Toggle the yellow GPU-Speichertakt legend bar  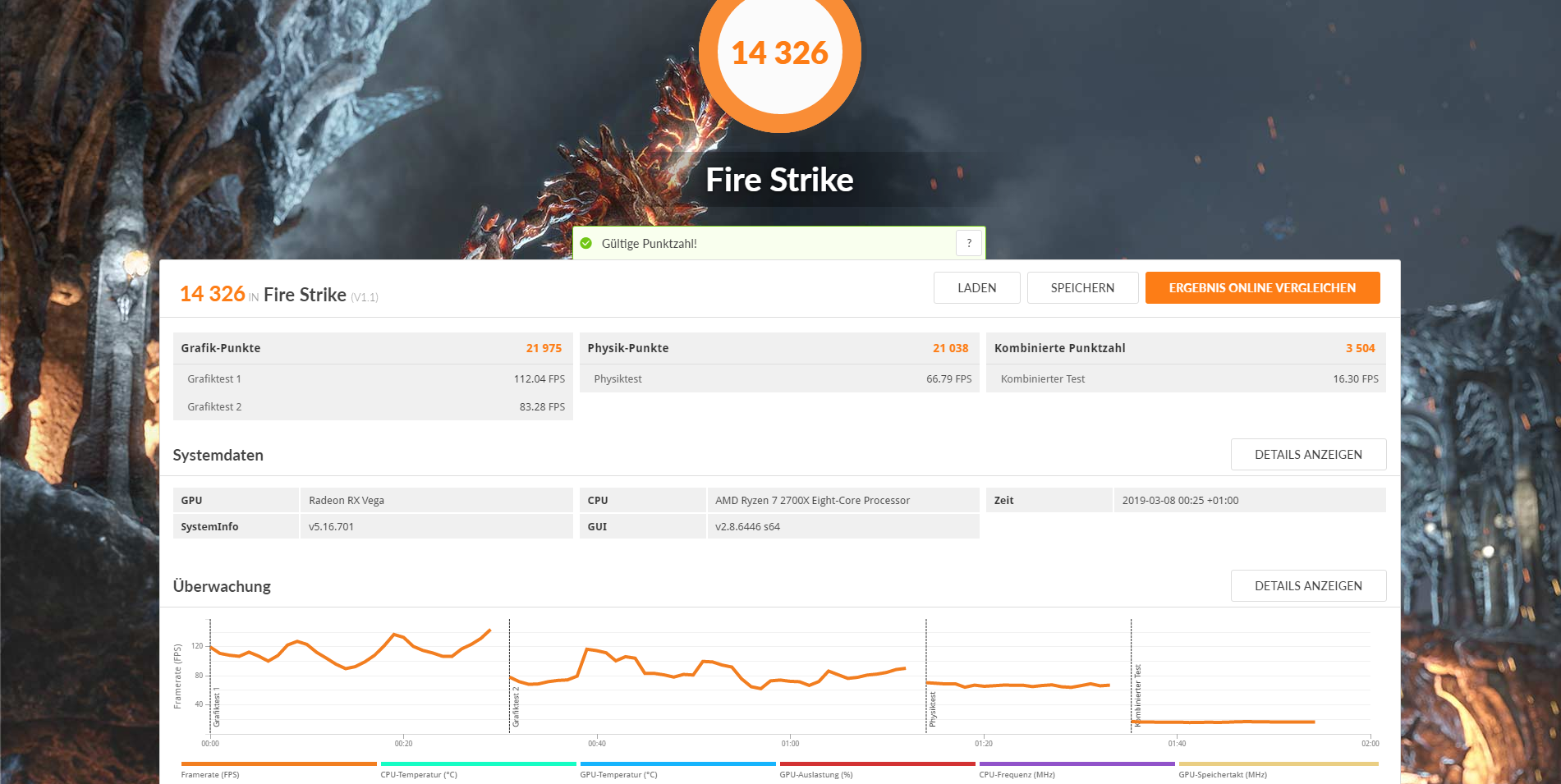[1278, 764]
